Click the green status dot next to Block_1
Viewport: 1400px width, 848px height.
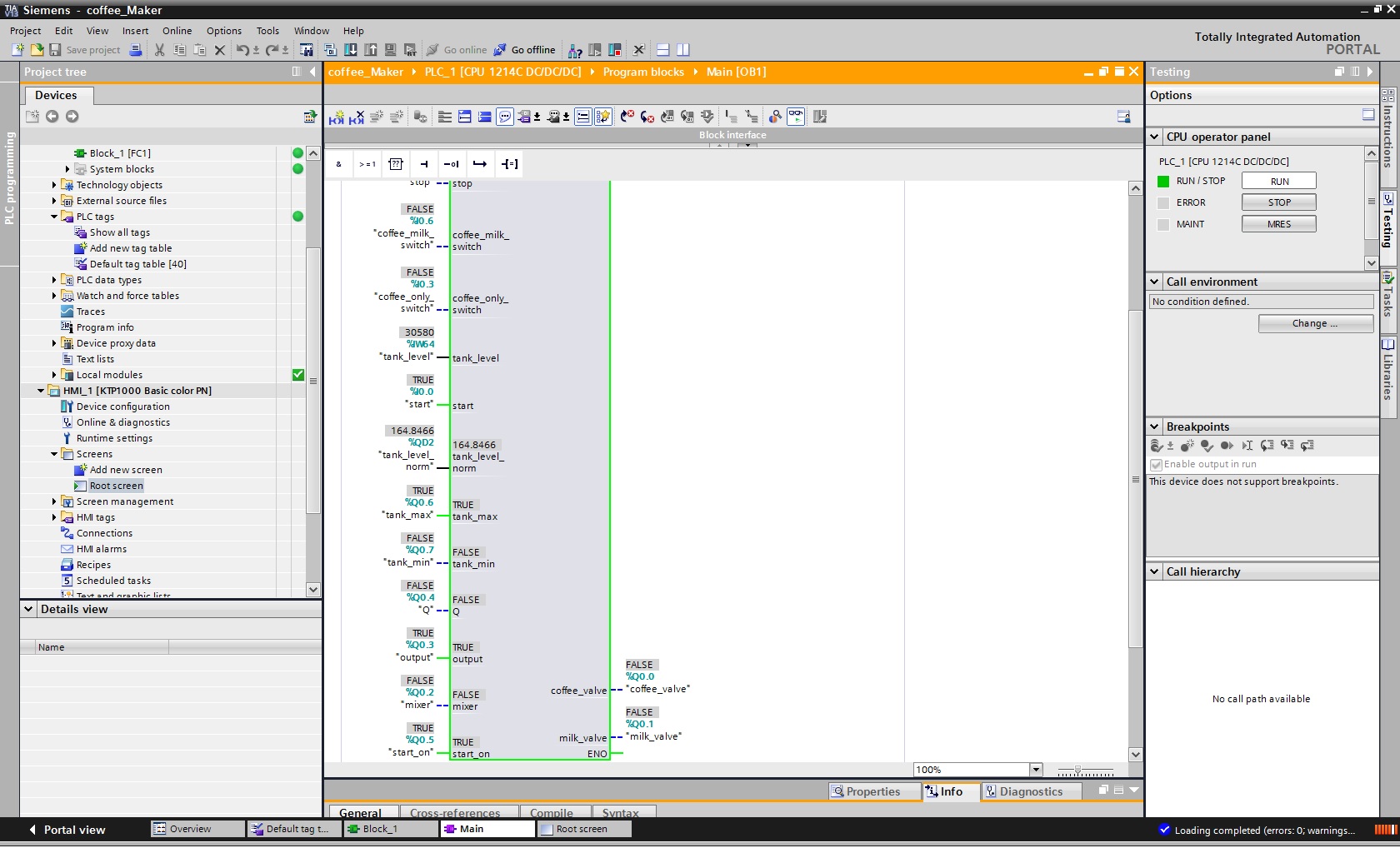pos(297,153)
